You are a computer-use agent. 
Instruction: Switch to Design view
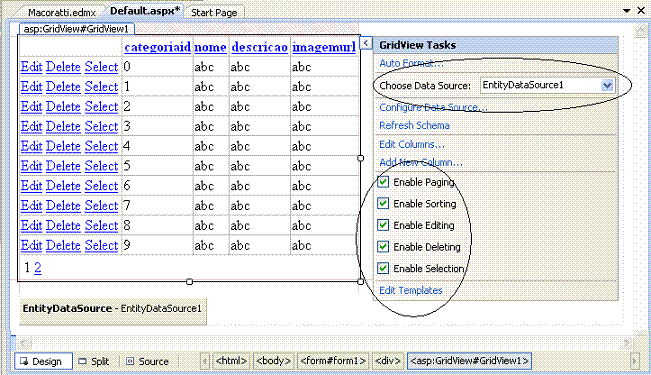(x=44, y=361)
